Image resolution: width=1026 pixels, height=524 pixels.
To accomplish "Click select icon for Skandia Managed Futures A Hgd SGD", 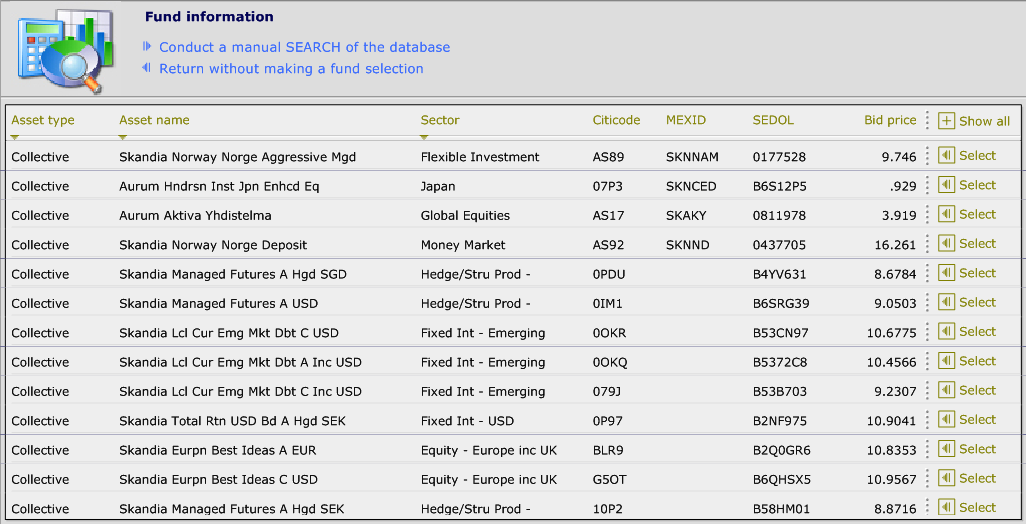I will tap(946, 273).
